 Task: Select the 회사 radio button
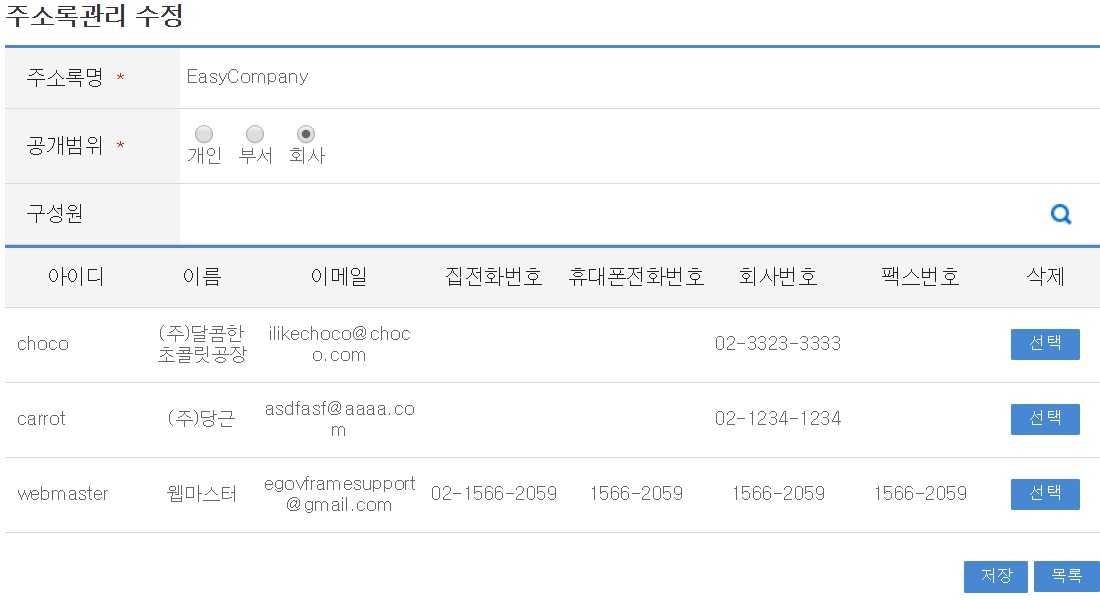tap(306, 134)
